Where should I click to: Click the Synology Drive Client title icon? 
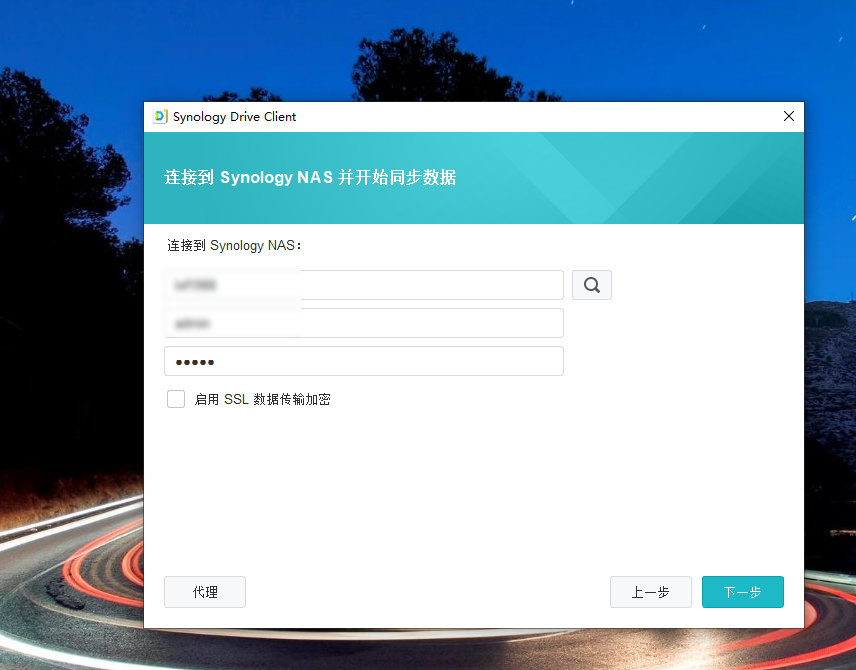click(160, 116)
